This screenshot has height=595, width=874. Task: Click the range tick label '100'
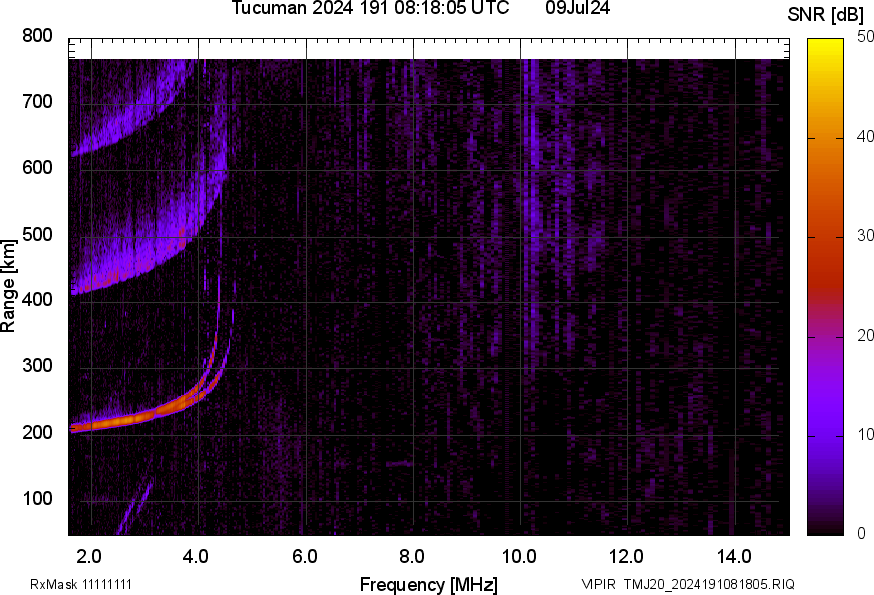pos(37,498)
